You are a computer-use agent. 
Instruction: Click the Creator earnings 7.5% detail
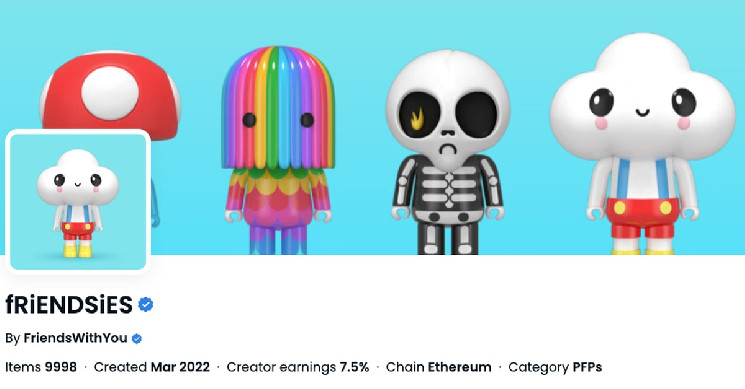coord(298,367)
